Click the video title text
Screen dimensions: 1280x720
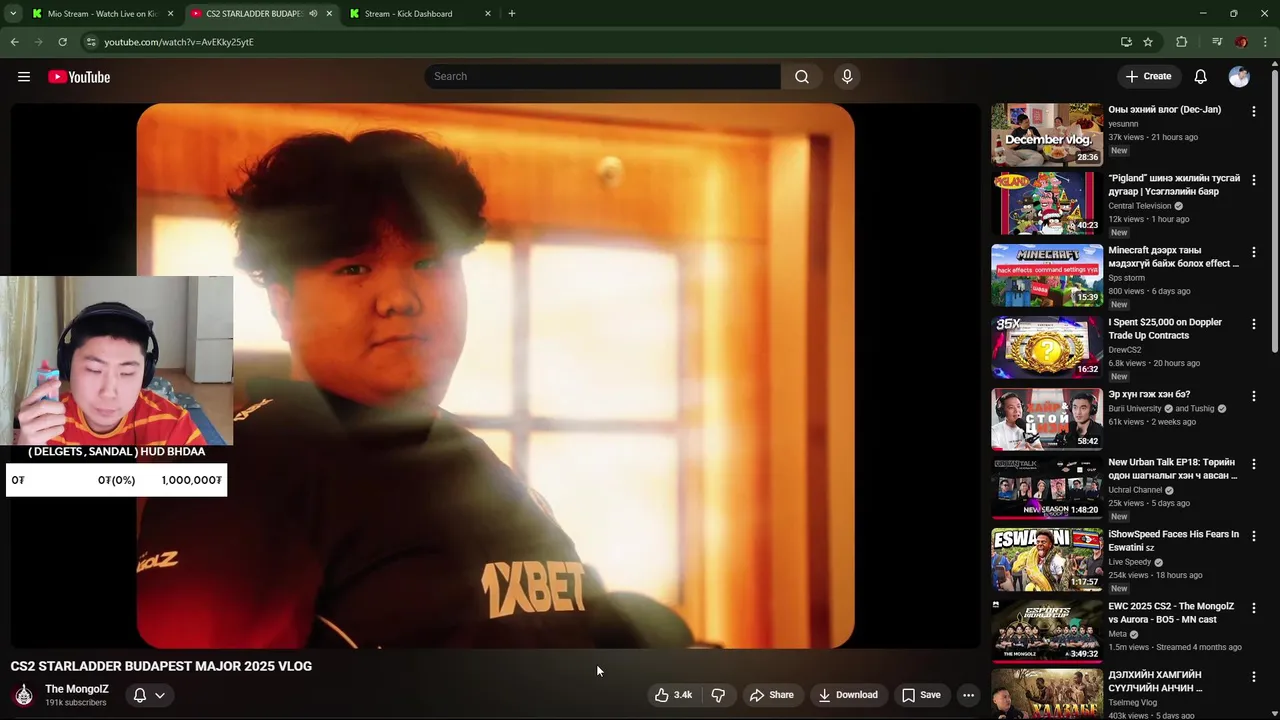[x=161, y=666]
